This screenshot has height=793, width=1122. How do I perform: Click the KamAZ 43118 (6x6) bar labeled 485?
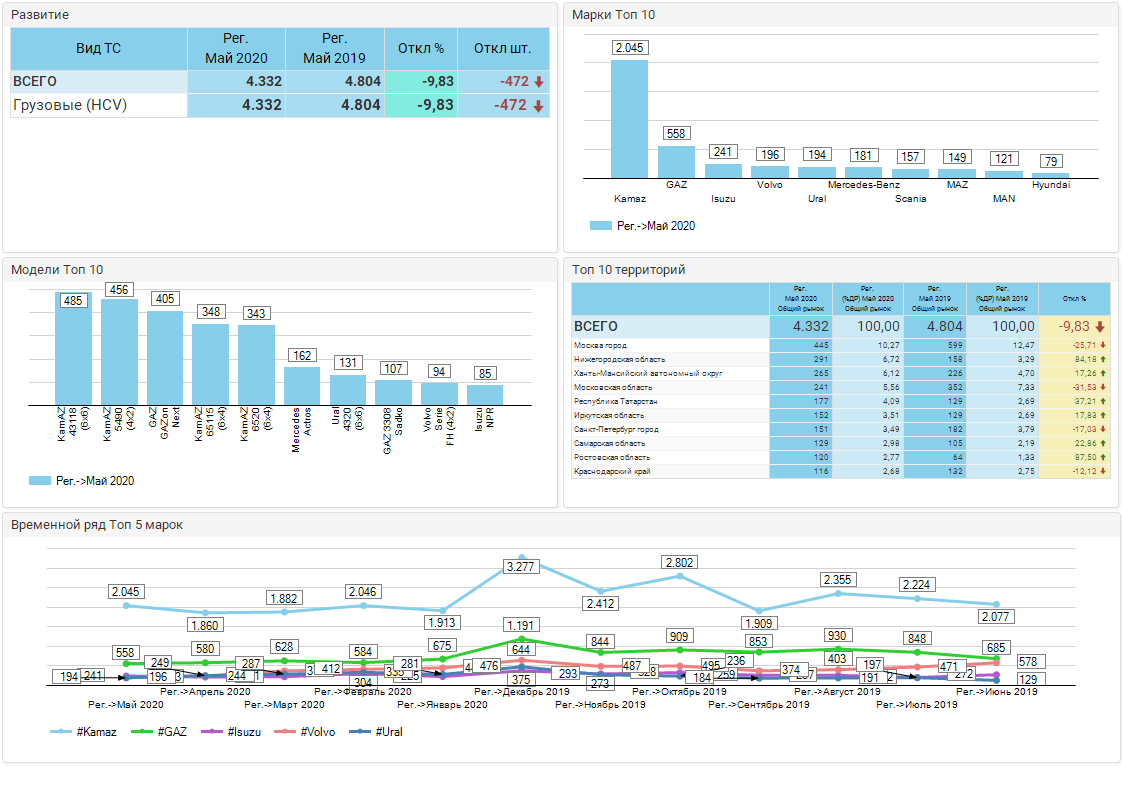74,349
